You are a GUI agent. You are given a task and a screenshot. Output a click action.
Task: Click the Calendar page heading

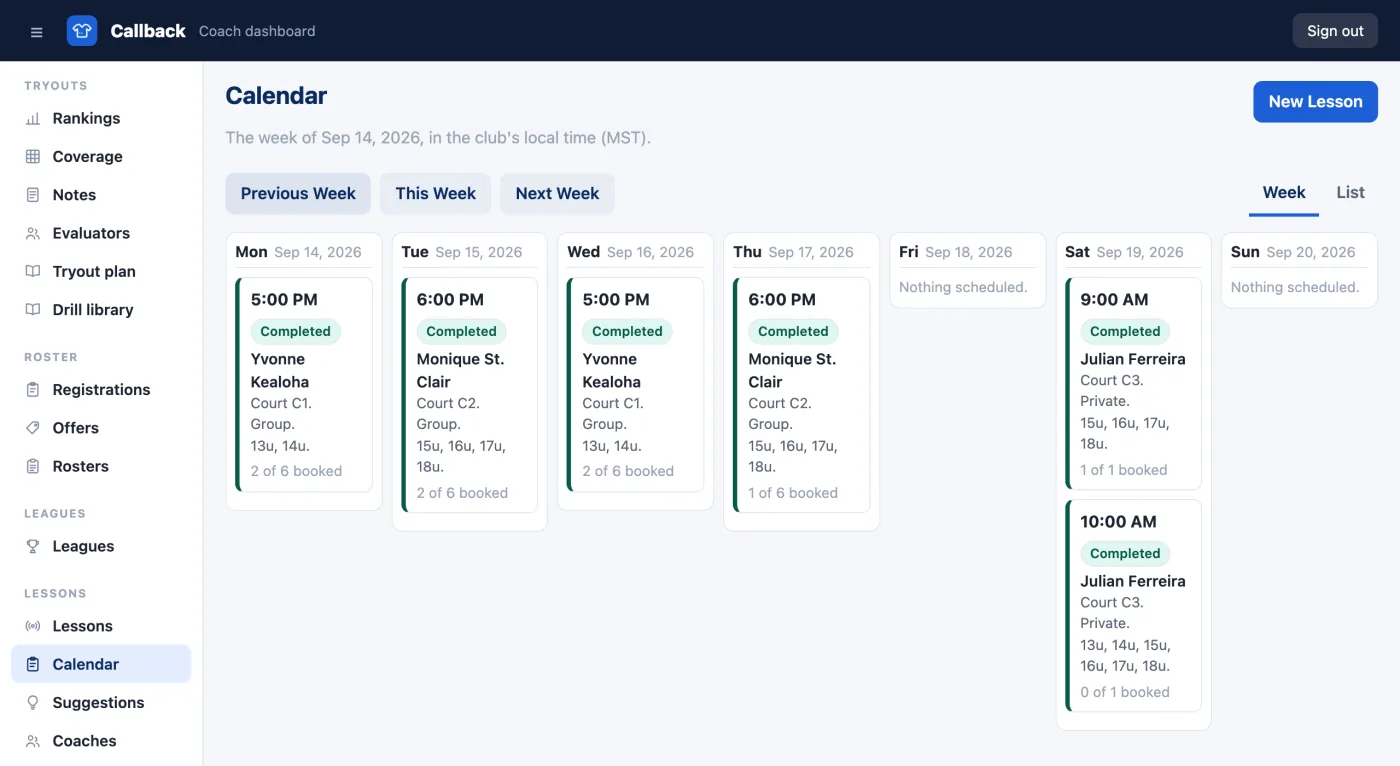[276, 96]
